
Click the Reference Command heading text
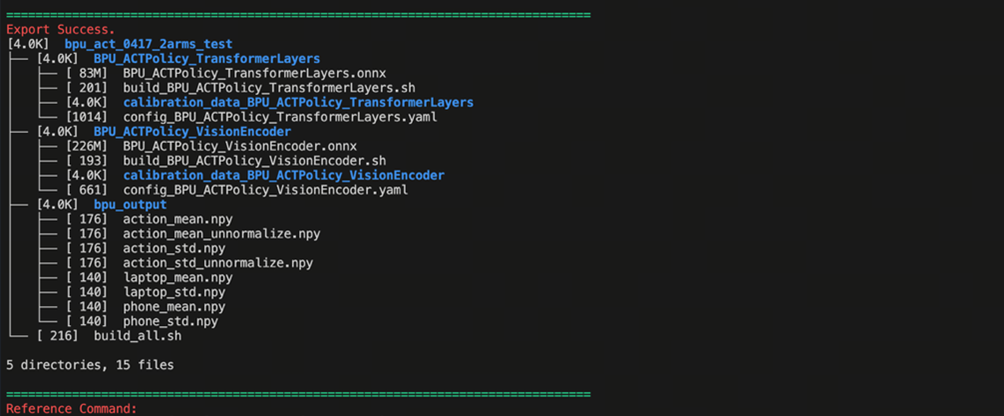[70, 409]
